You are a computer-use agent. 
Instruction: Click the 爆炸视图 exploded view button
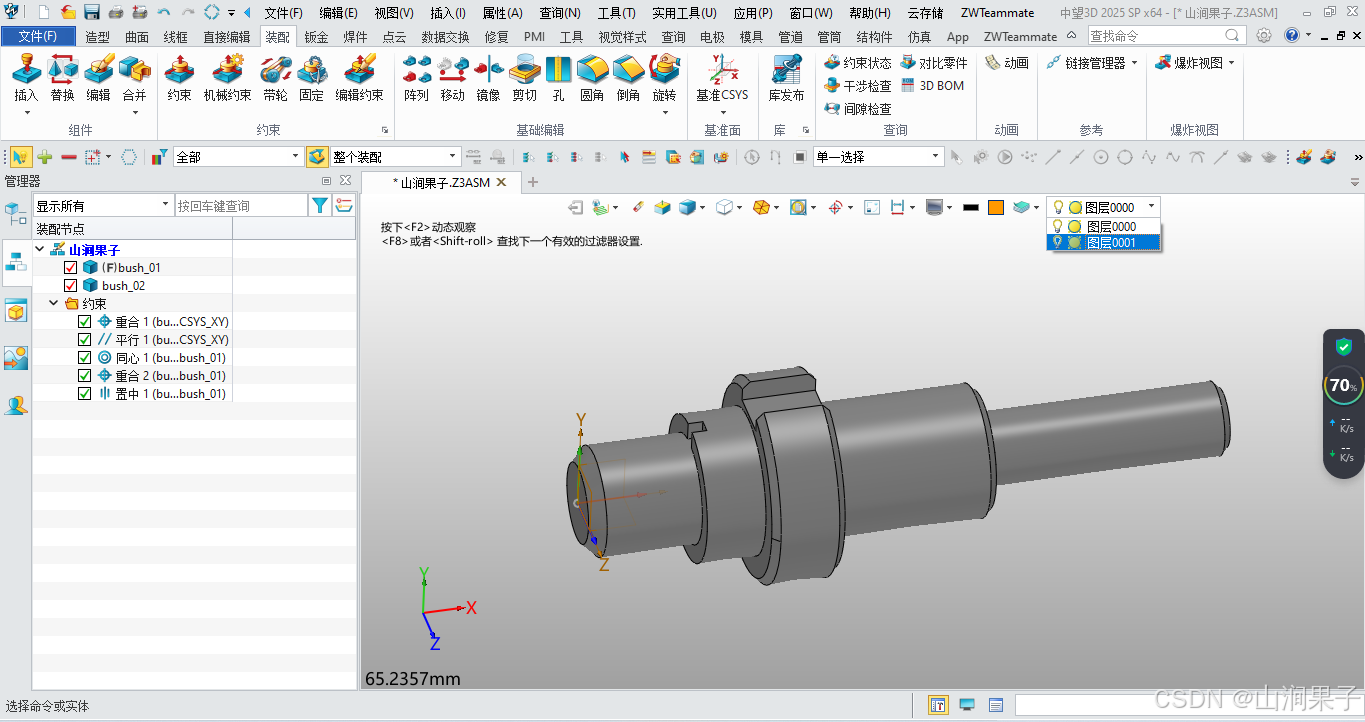point(1189,63)
